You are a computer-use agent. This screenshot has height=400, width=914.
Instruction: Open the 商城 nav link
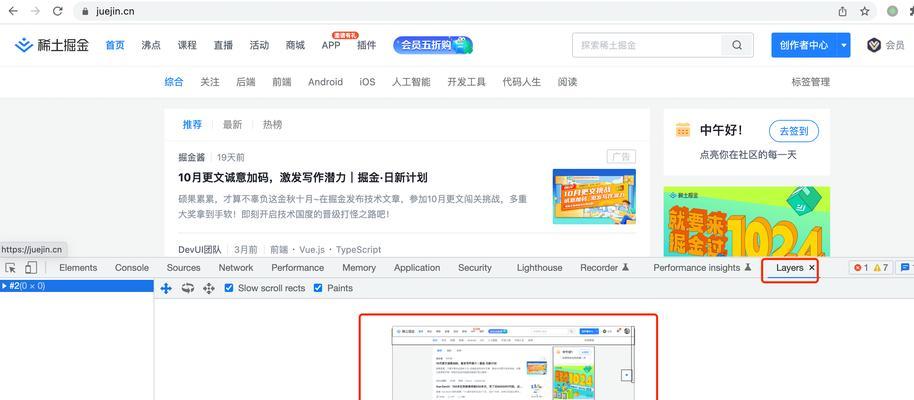[x=295, y=45]
